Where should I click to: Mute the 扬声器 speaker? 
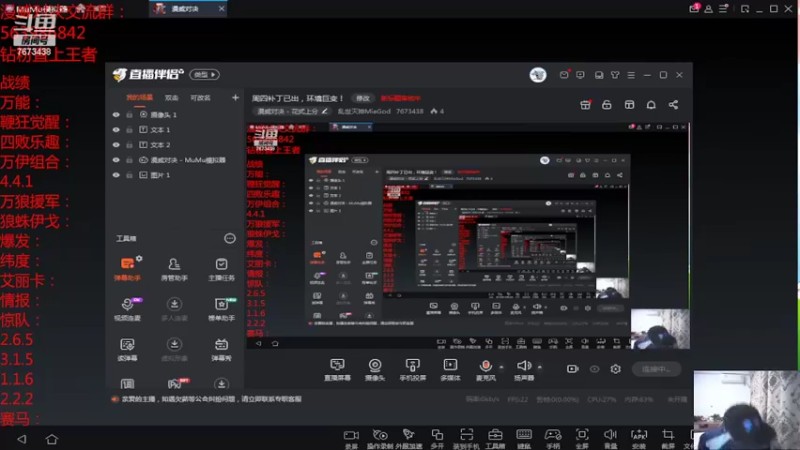click(524, 369)
